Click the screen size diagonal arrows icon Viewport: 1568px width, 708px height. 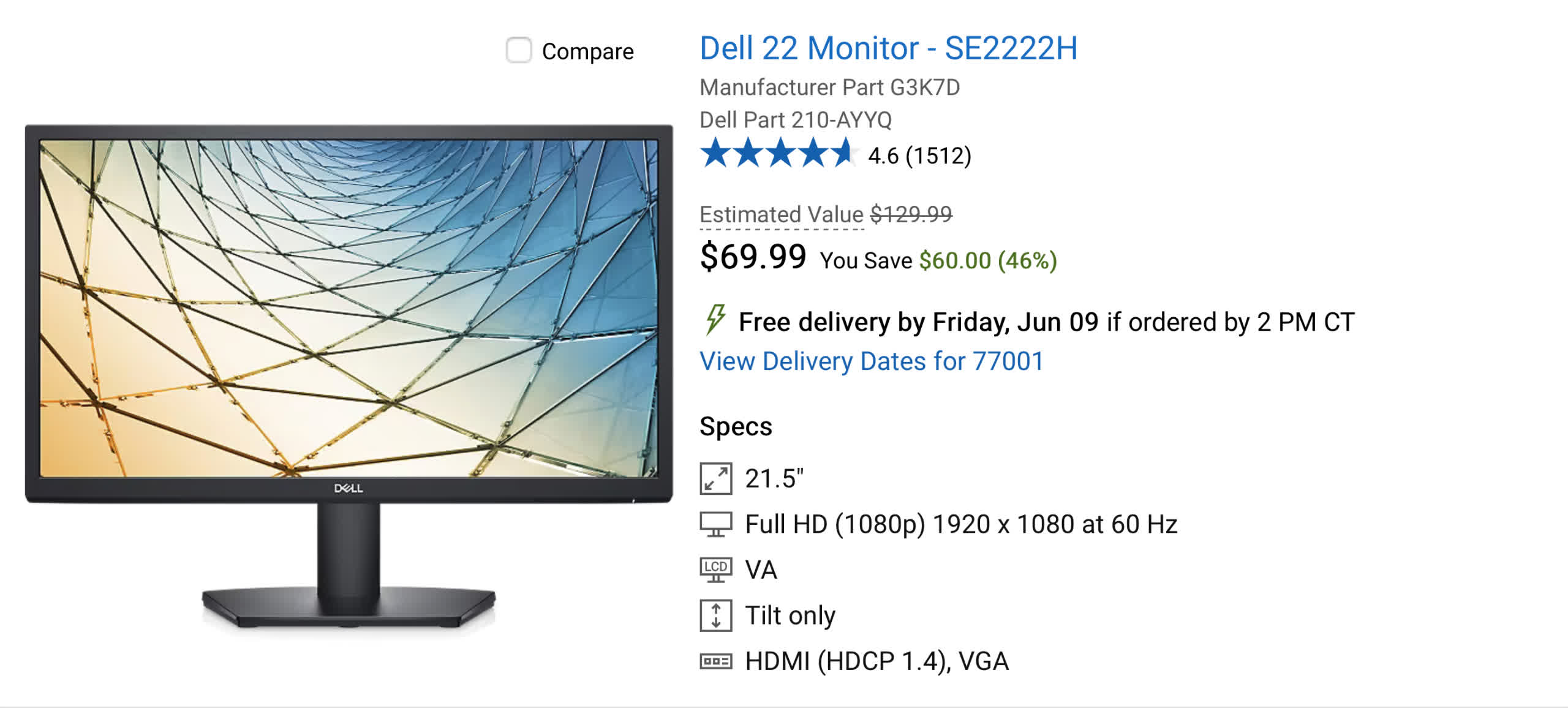(715, 478)
